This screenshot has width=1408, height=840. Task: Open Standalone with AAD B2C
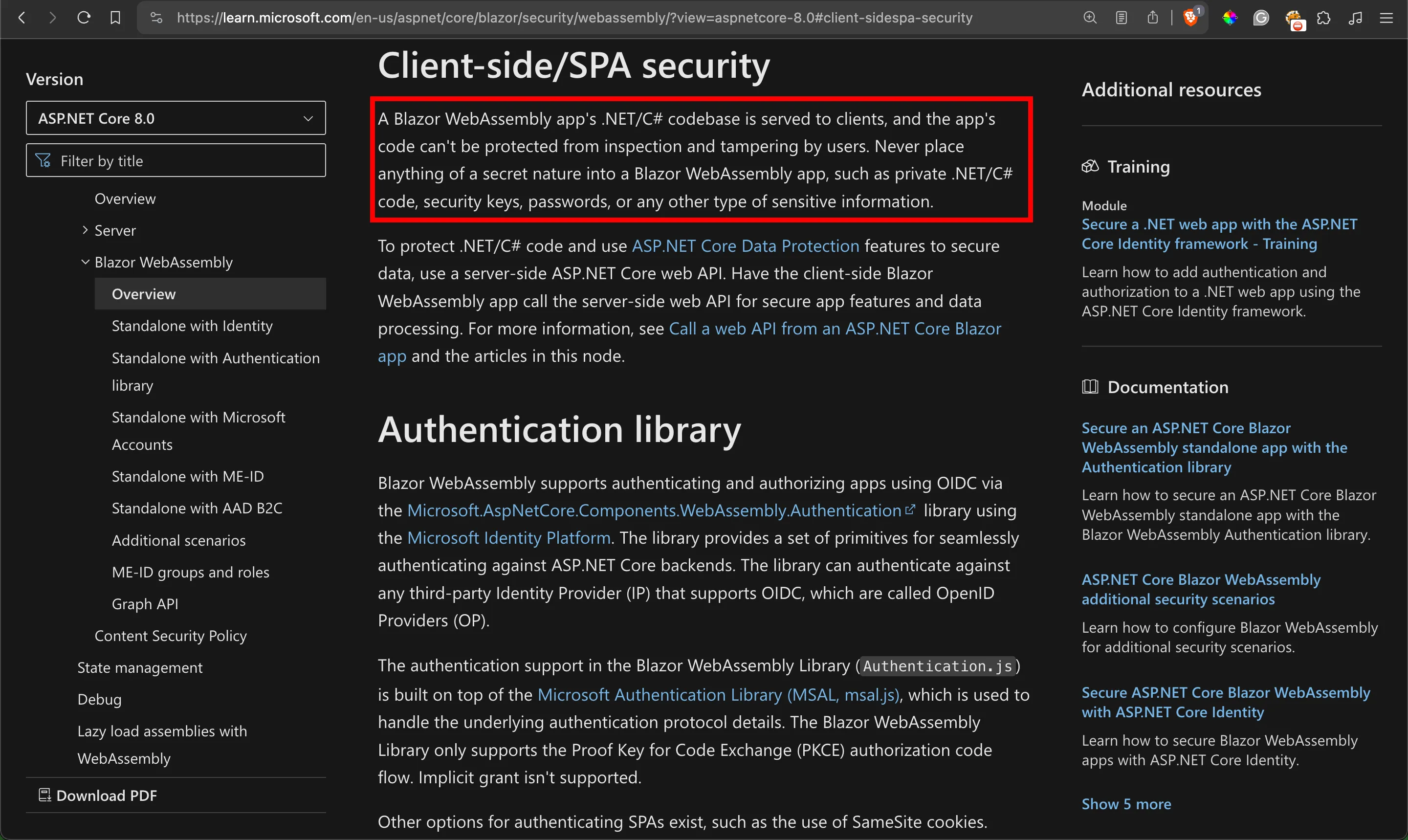click(x=197, y=508)
